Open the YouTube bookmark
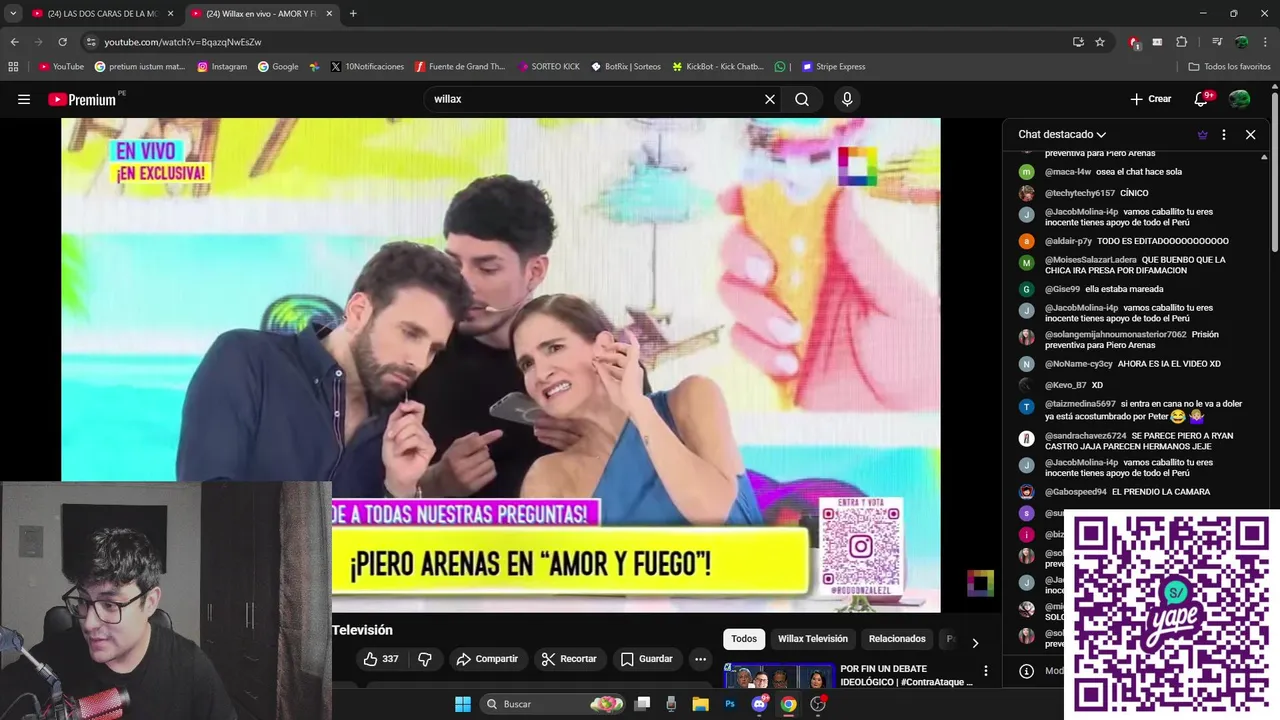 [x=61, y=66]
